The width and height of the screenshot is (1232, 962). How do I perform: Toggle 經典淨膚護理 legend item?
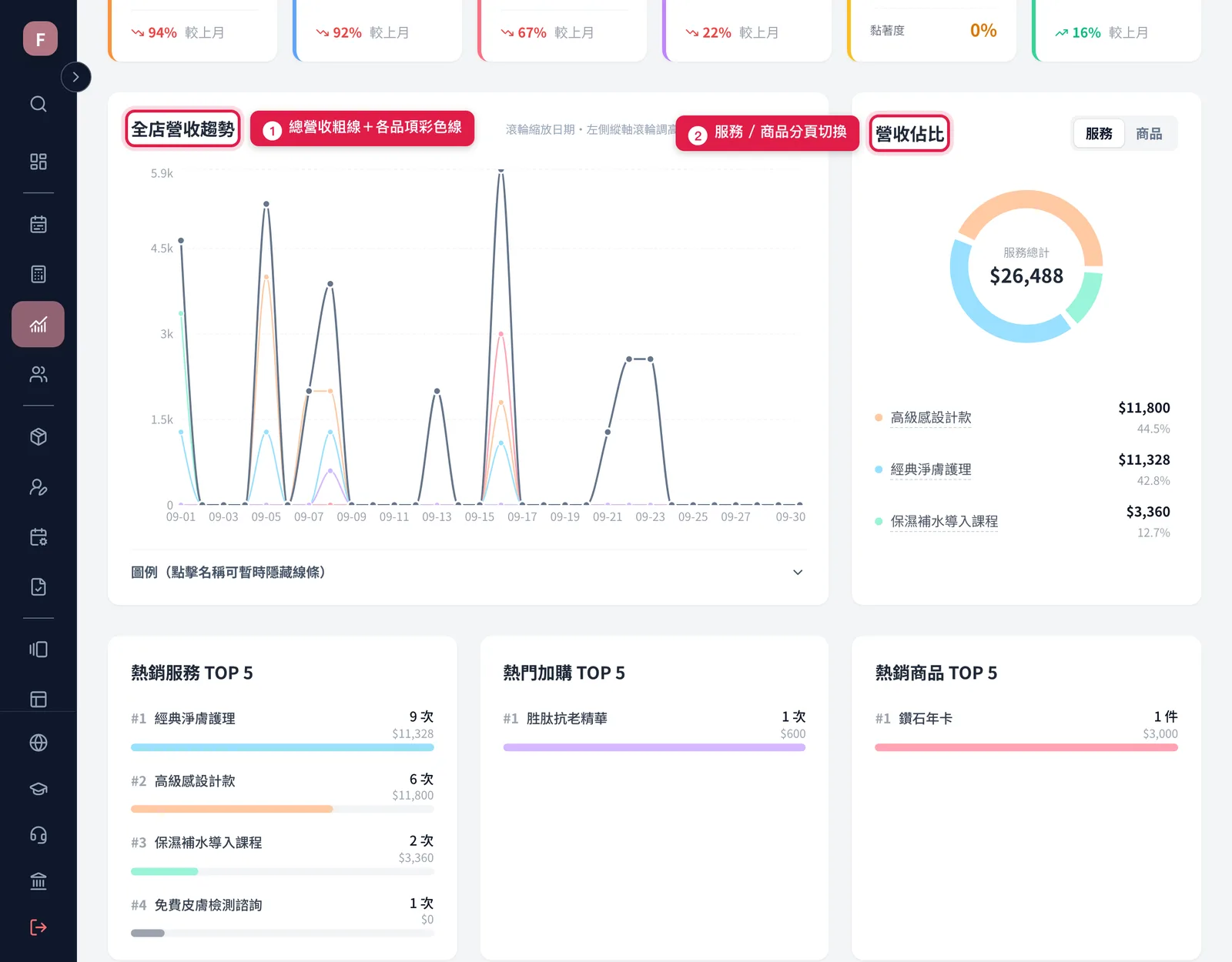coord(931,469)
